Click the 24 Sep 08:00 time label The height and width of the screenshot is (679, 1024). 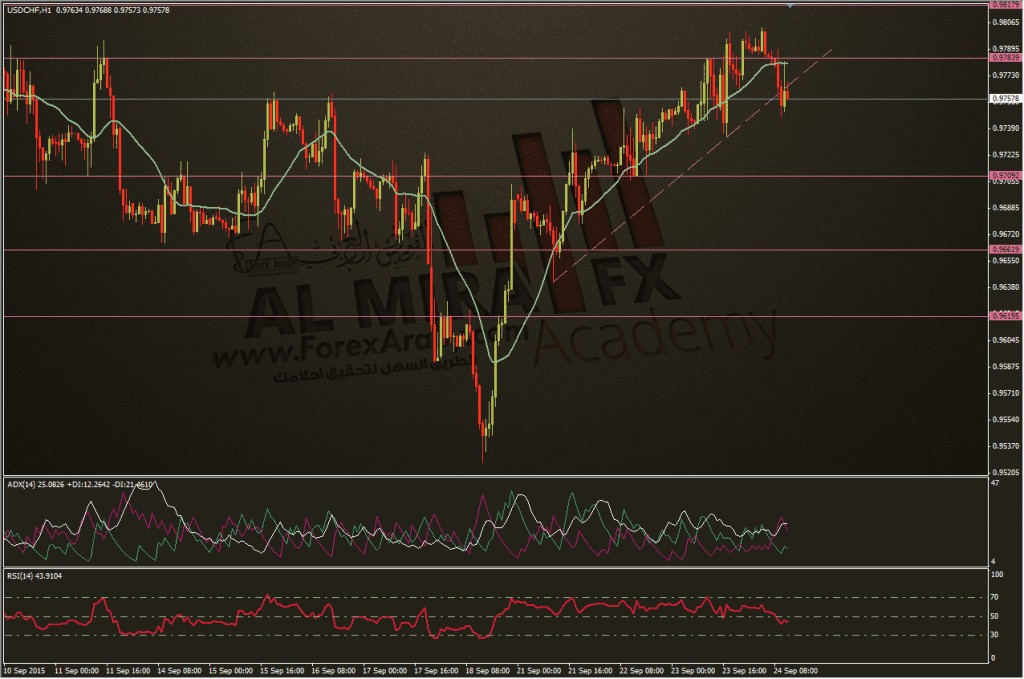(795, 671)
